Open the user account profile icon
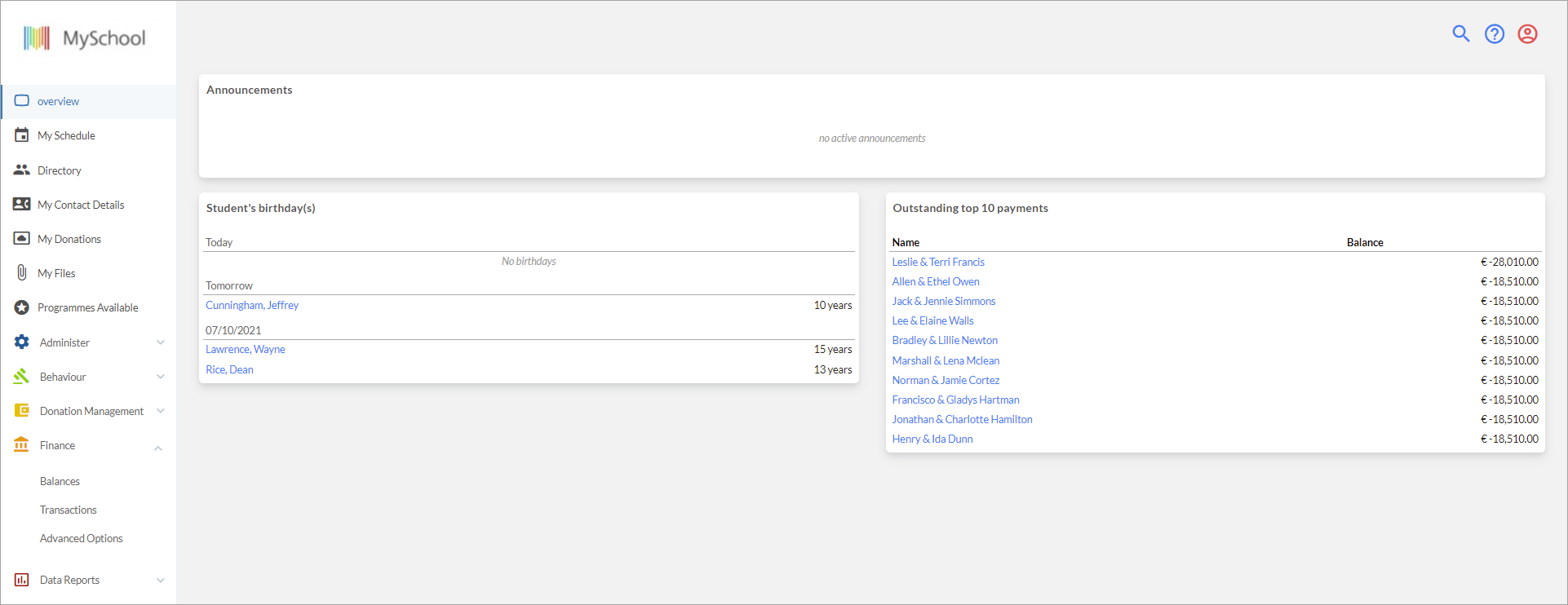Viewport: 1568px width, 605px height. pyautogui.click(x=1527, y=33)
